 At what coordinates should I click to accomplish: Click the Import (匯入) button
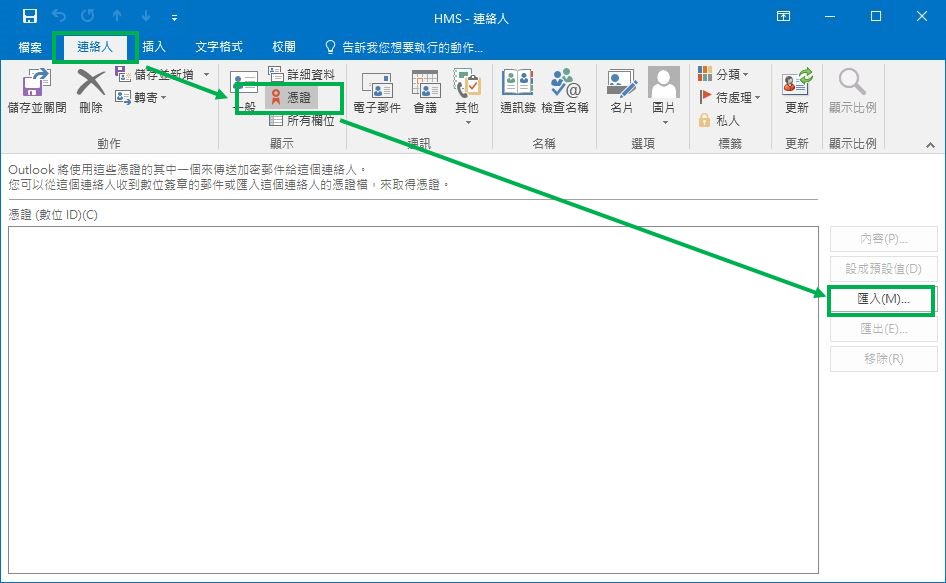pos(883,298)
